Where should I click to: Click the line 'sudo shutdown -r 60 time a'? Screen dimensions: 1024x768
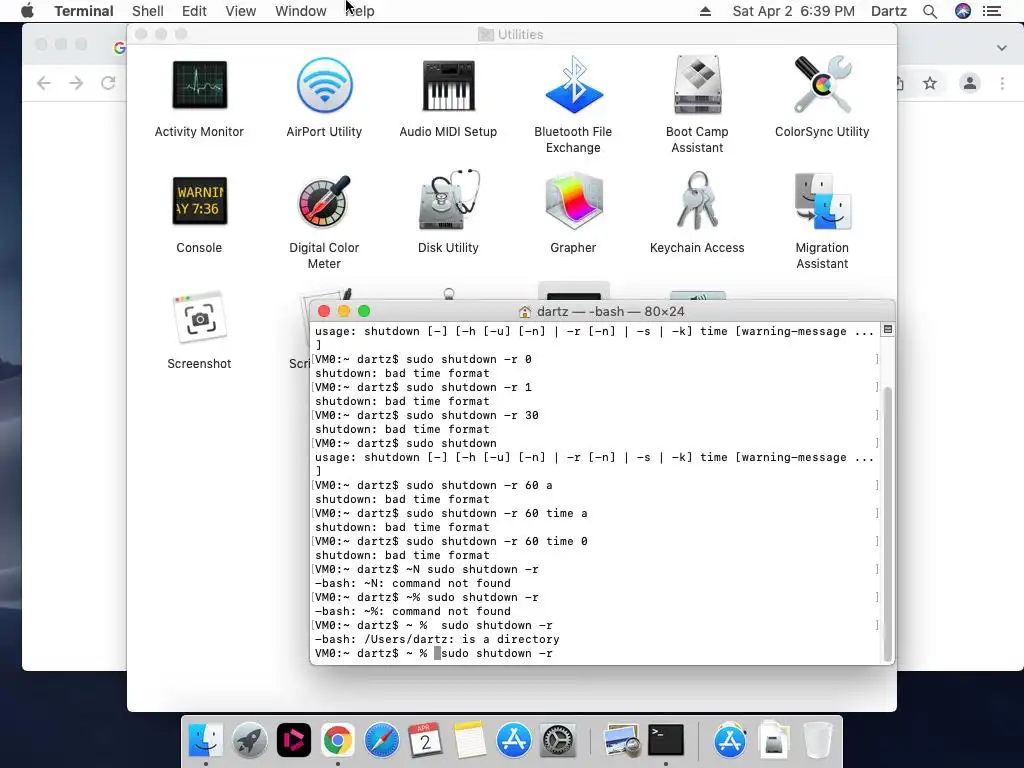(496, 513)
